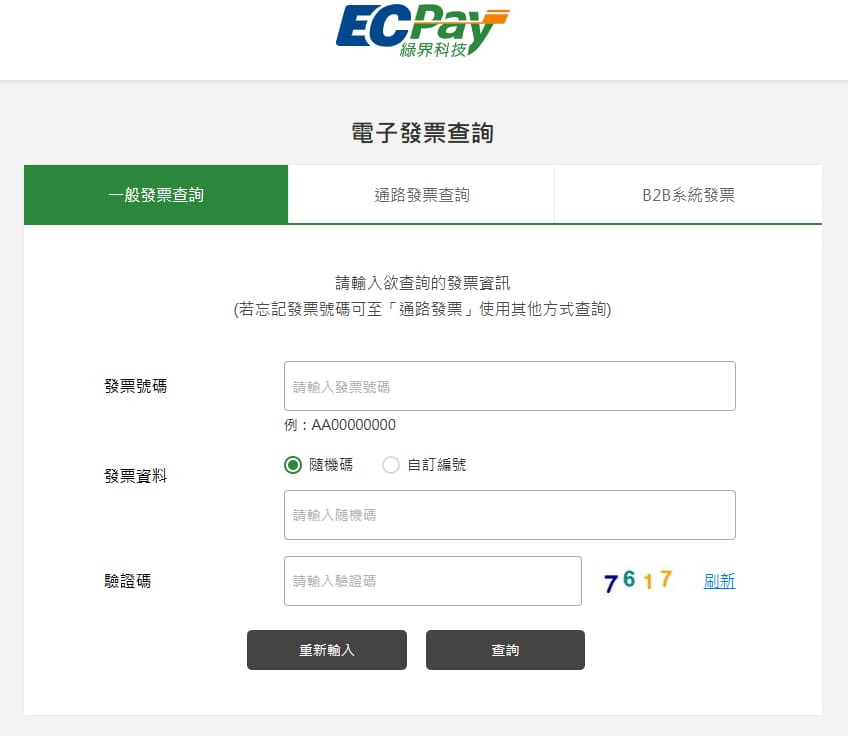Submit the search with 查詢 button
This screenshot has width=848, height=736.
pos(505,650)
